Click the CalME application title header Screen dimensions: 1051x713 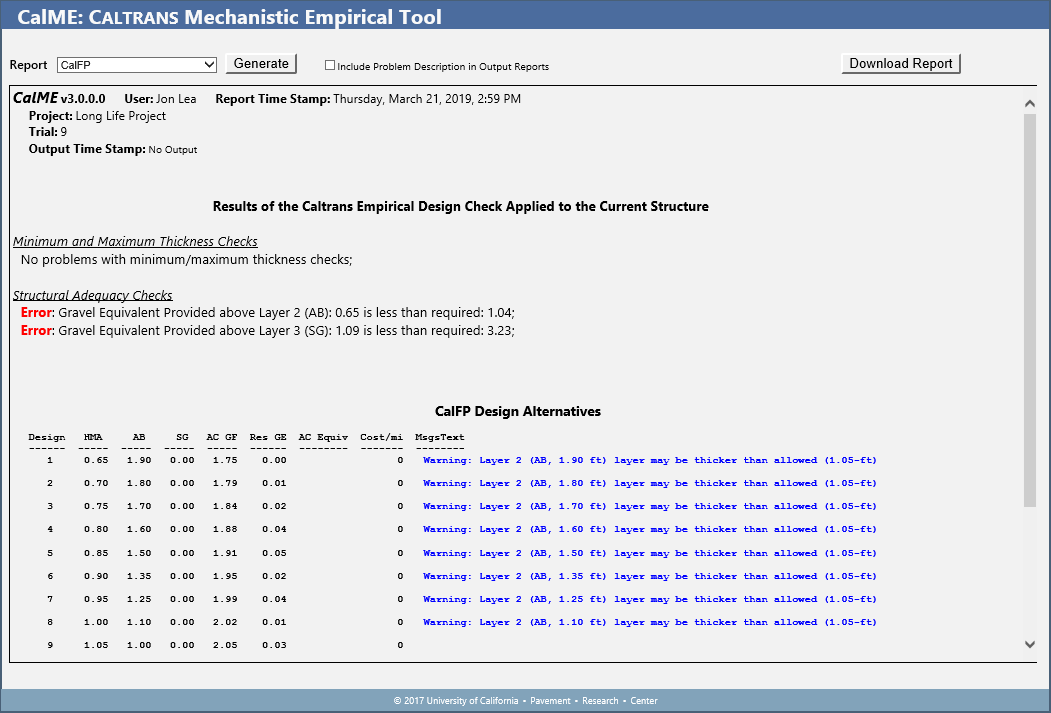click(230, 17)
